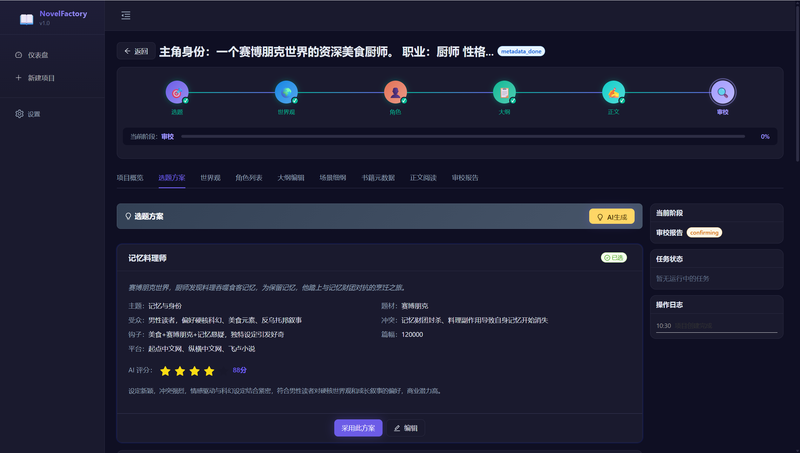Click the page vertical scrollbar
Image resolution: width=800 pixels, height=453 pixels.
pyautogui.click(x=797, y=82)
